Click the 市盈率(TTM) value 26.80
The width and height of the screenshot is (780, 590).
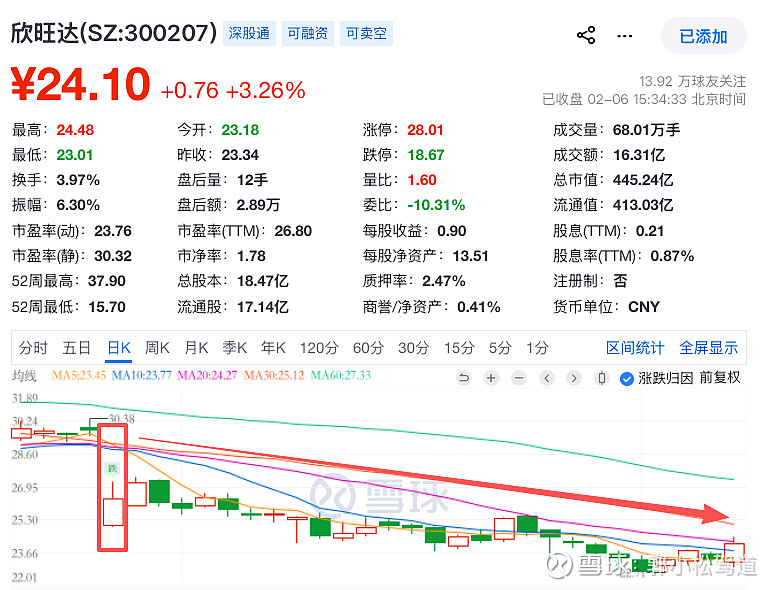point(293,231)
